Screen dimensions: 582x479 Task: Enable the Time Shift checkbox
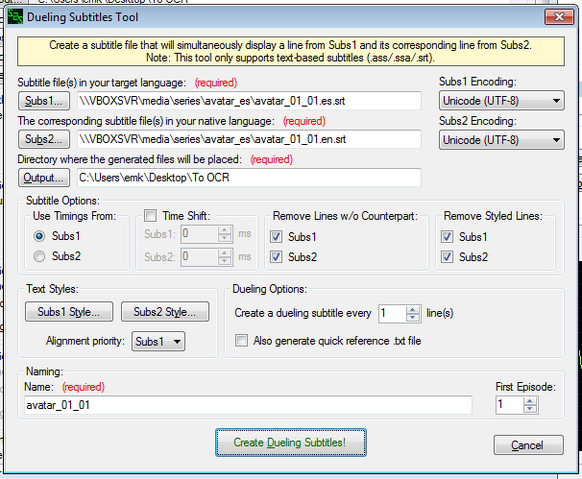click(x=150, y=216)
